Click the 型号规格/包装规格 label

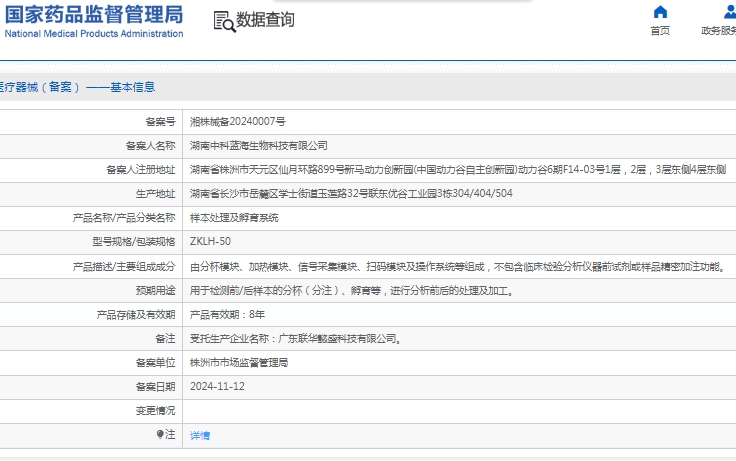(134, 241)
